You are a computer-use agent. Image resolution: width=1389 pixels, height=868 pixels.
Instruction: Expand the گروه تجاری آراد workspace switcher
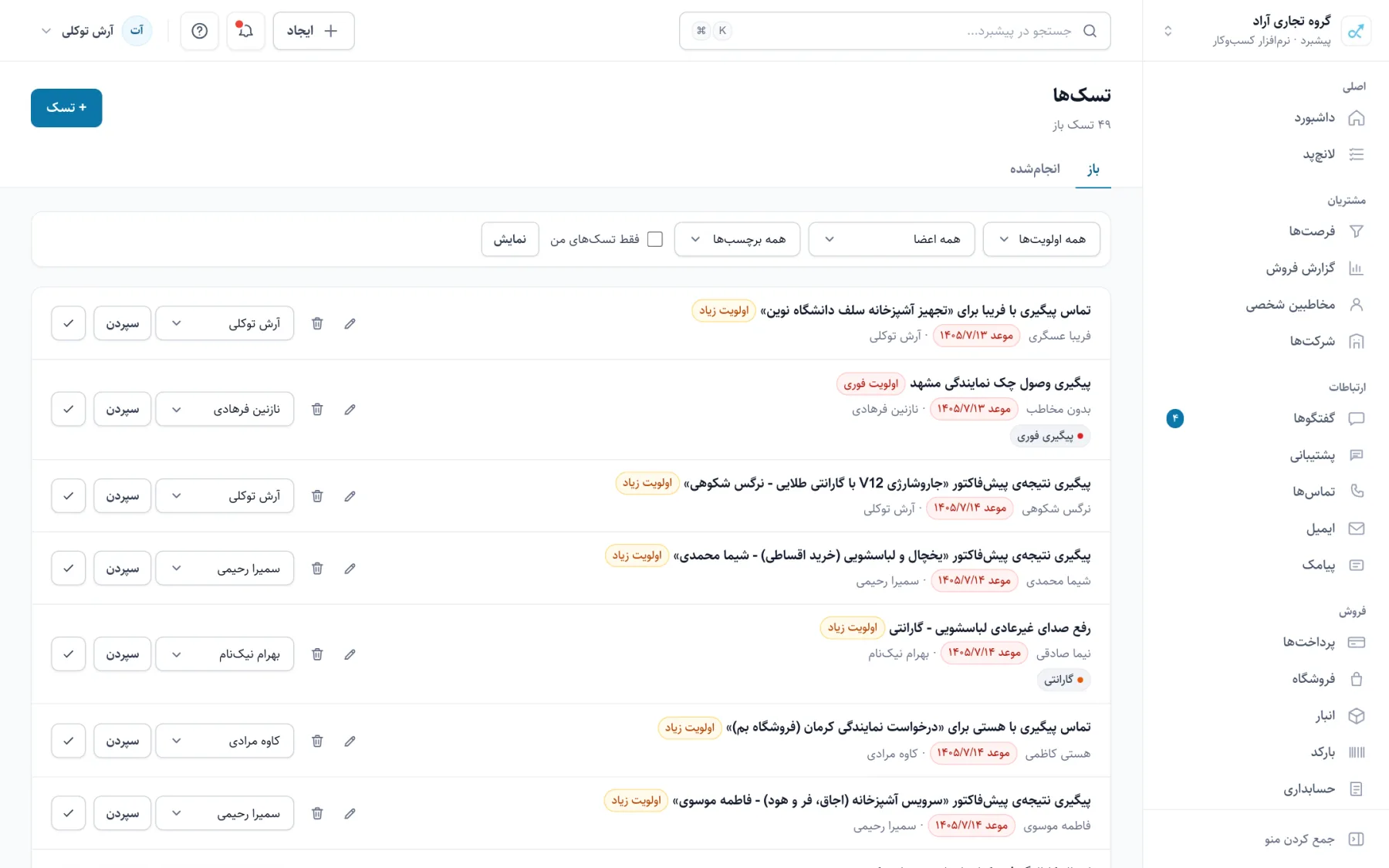pos(1266,31)
